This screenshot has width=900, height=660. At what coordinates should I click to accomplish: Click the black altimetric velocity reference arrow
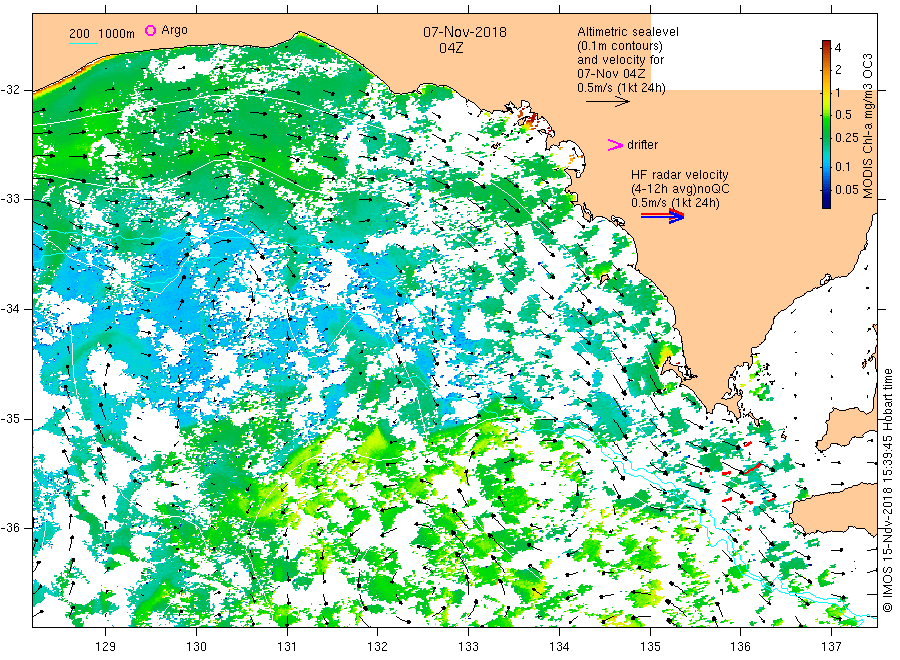coord(608,102)
